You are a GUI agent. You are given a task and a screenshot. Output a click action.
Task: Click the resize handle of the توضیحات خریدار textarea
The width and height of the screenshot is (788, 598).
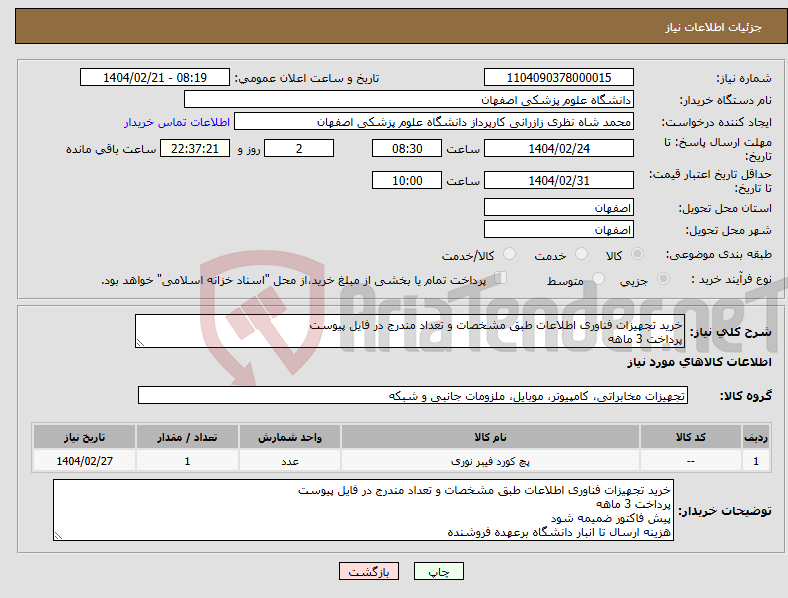[x=58, y=536]
